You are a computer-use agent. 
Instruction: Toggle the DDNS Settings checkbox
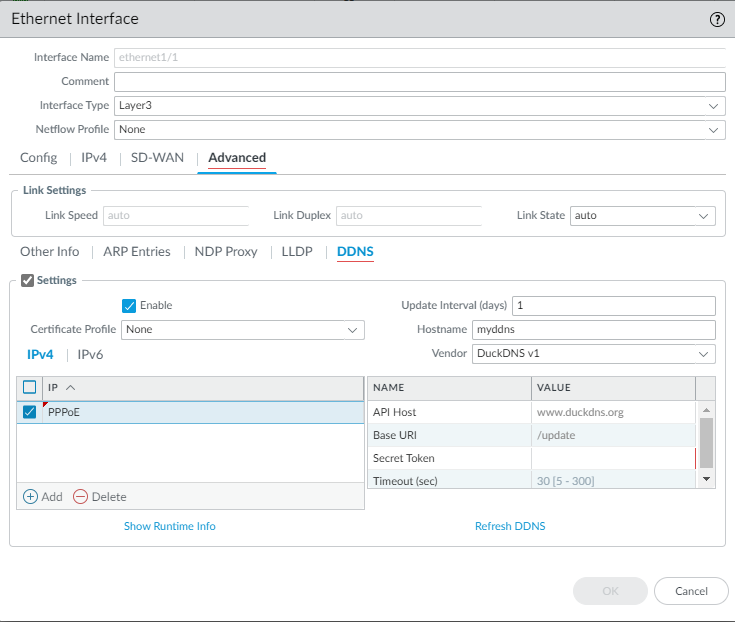[x=27, y=281]
